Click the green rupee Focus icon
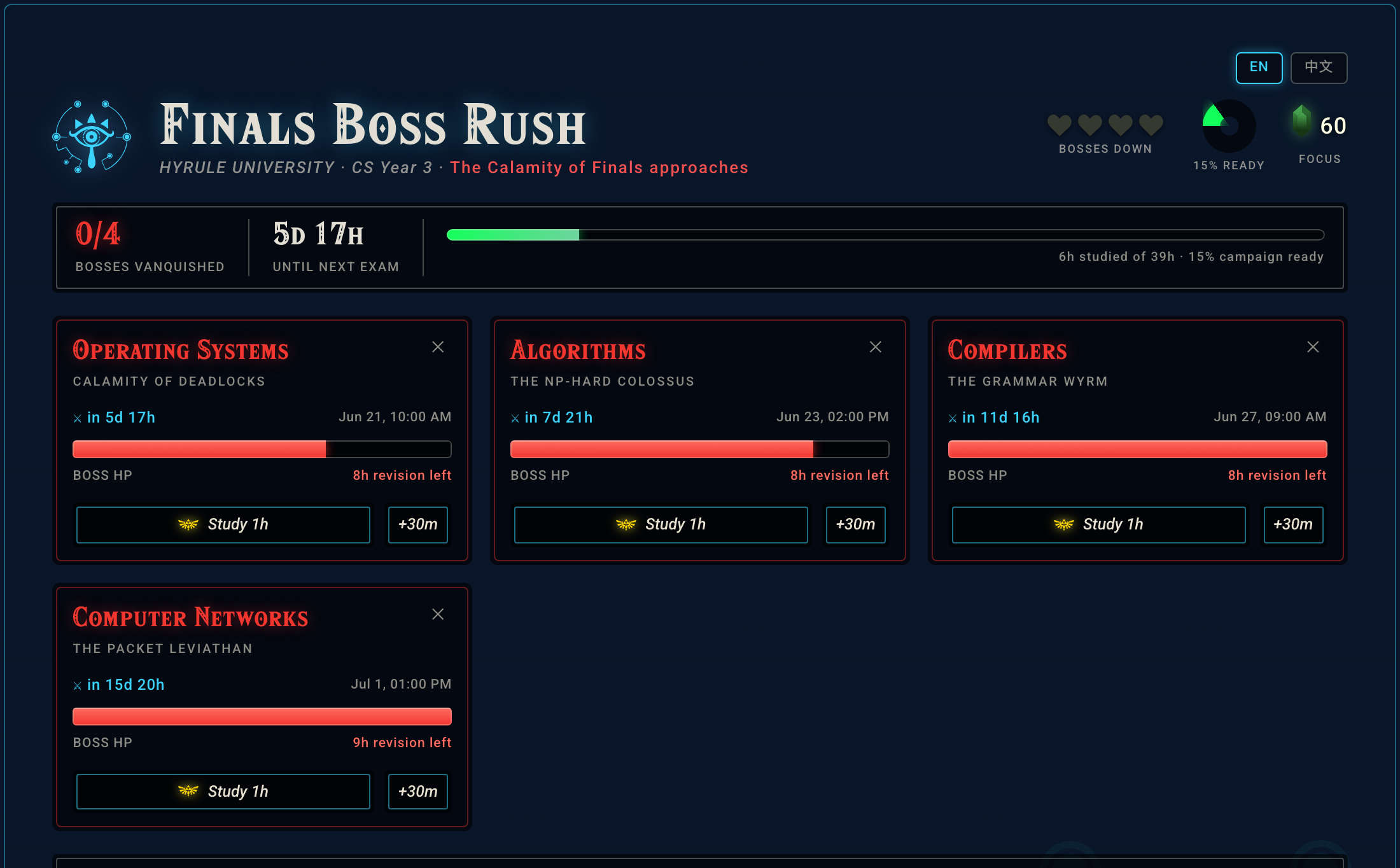 (x=1302, y=121)
